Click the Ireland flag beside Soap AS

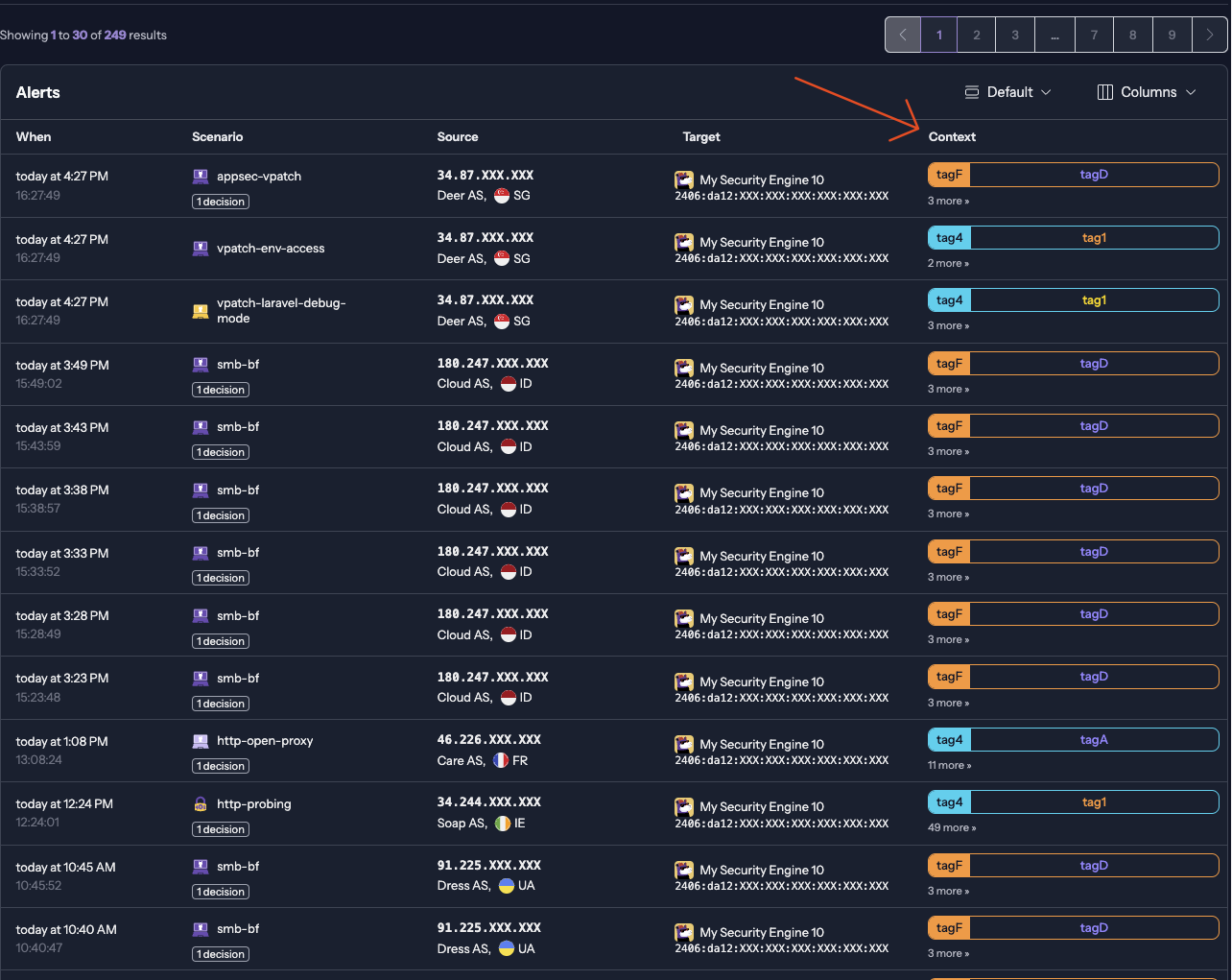(503, 824)
